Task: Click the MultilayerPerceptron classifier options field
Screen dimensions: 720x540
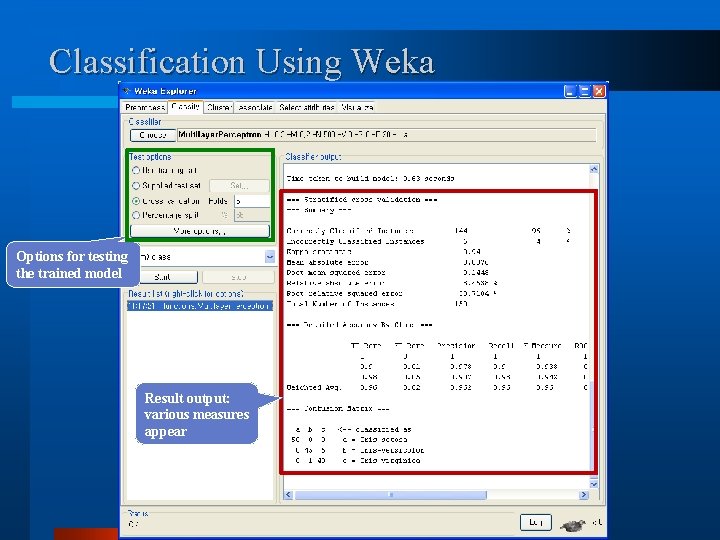Action: click(x=387, y=135)
